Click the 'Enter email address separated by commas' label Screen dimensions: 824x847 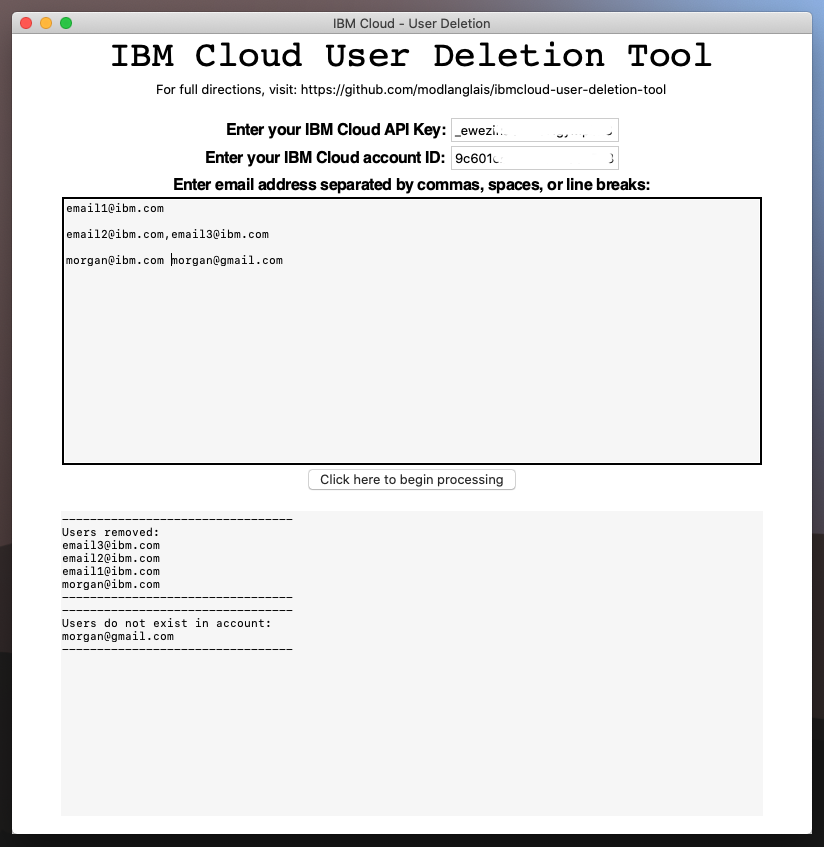412,185
